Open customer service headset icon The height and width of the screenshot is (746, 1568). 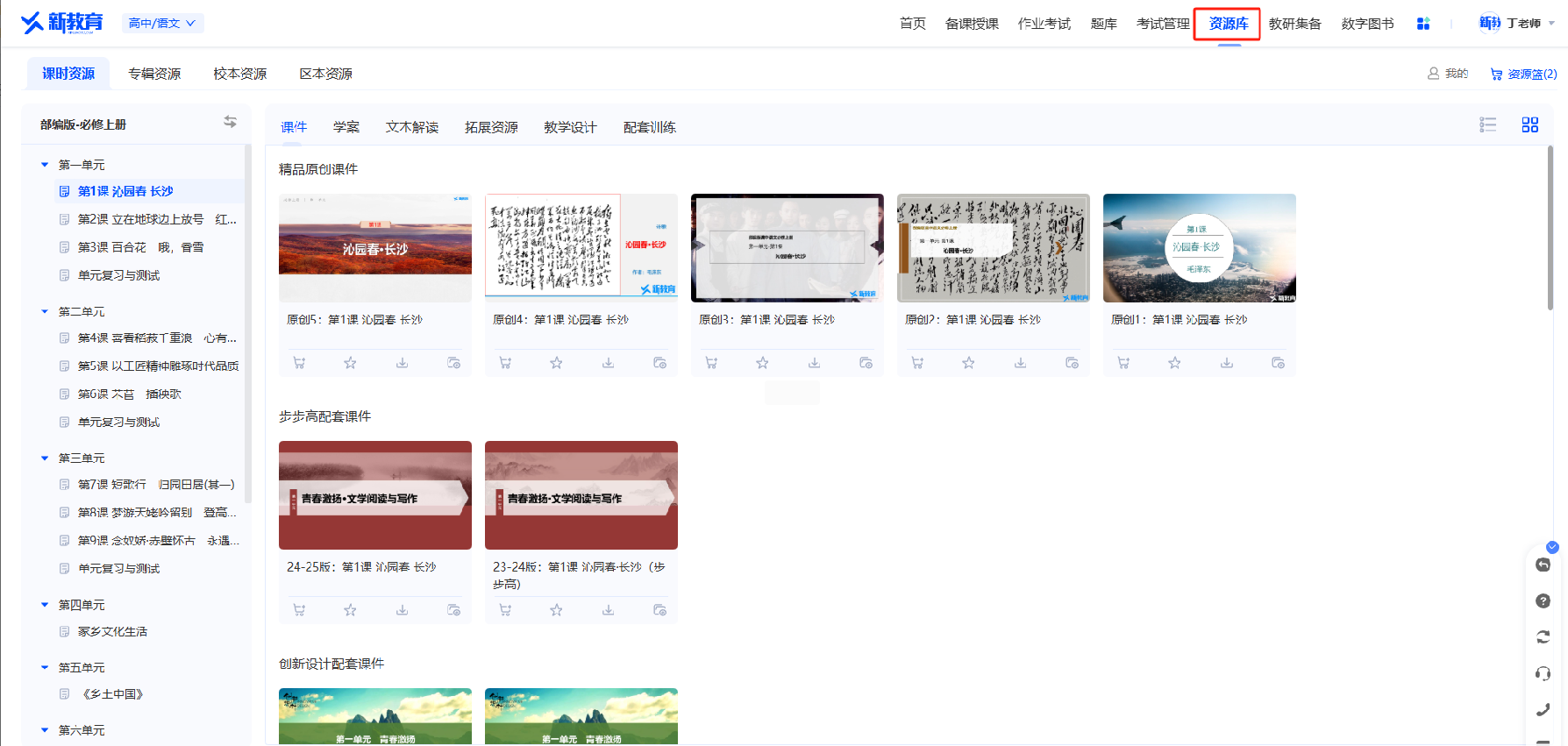pyautogui.click(x=1543, y=673)
